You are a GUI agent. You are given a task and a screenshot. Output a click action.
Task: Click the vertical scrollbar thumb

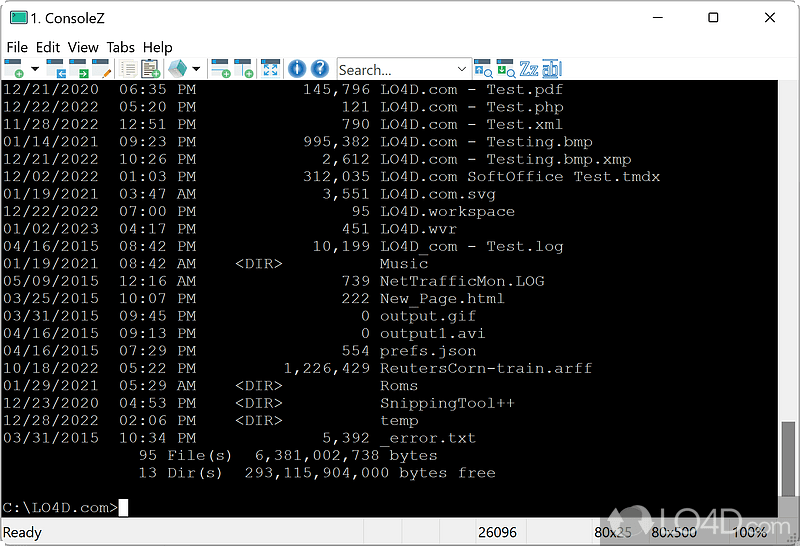[x=788, y=458]
